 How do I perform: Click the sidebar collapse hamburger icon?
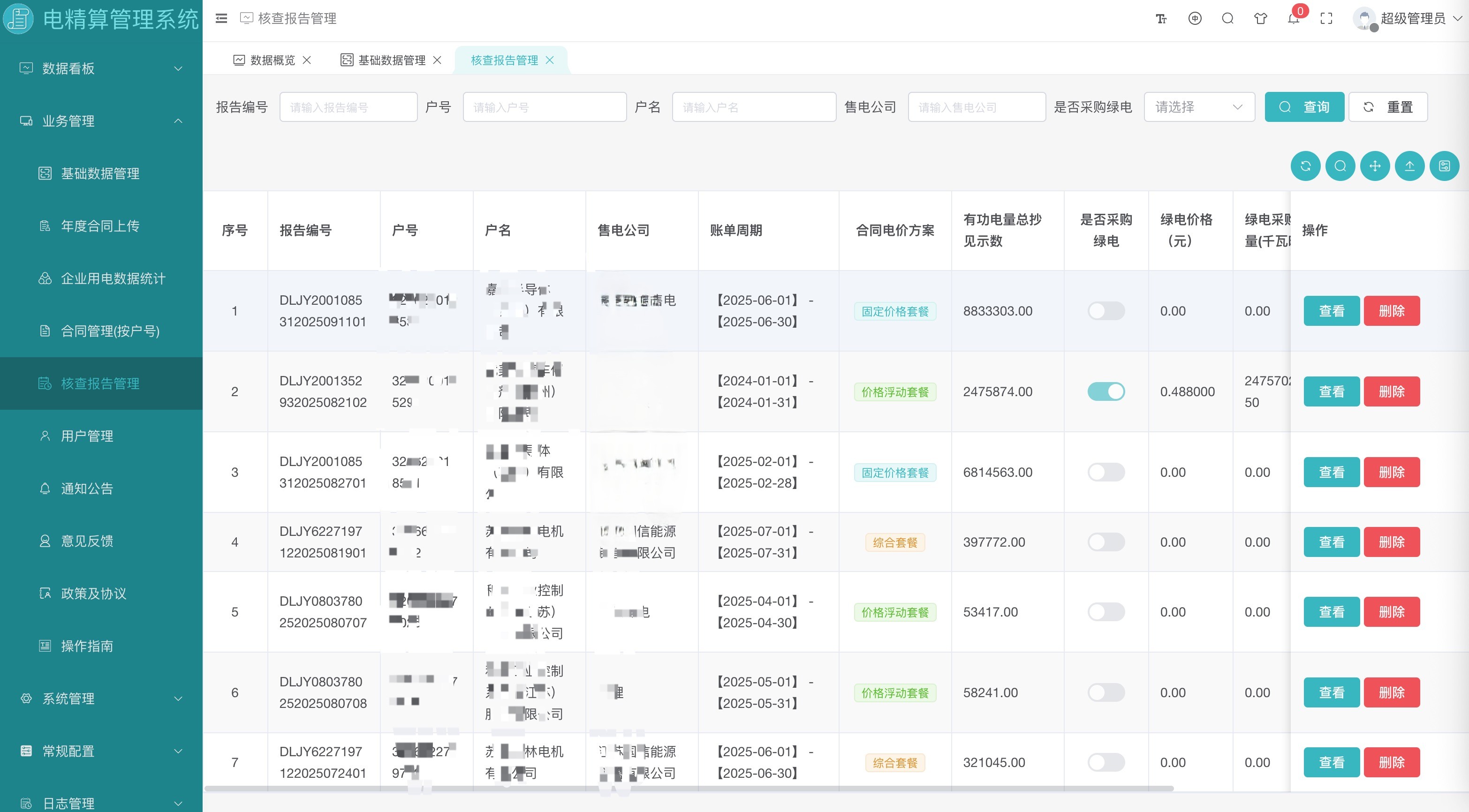point(221,19)
